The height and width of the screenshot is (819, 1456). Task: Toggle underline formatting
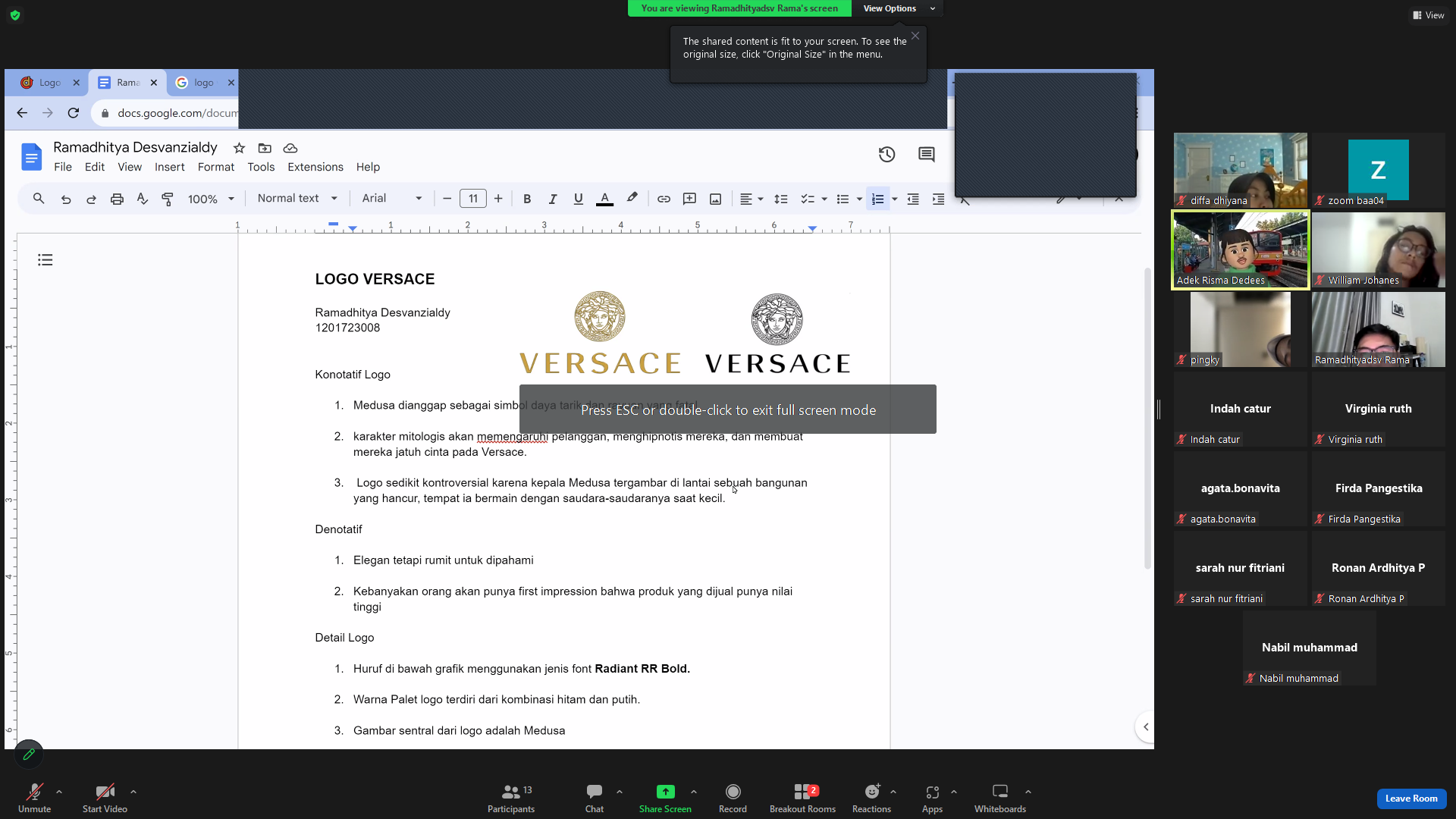tap(579, 199)
